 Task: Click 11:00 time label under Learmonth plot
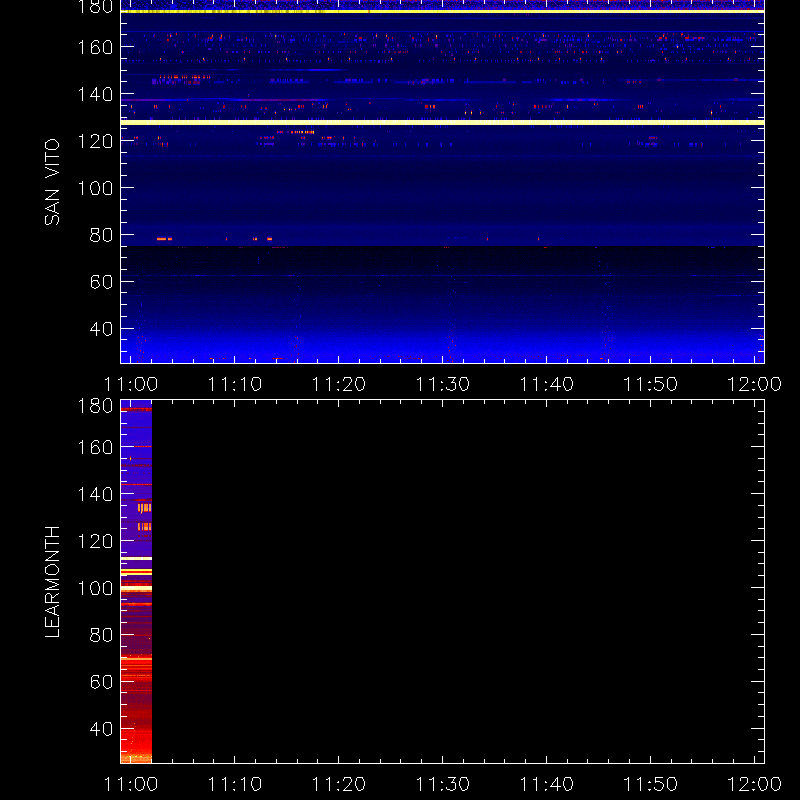131,784
